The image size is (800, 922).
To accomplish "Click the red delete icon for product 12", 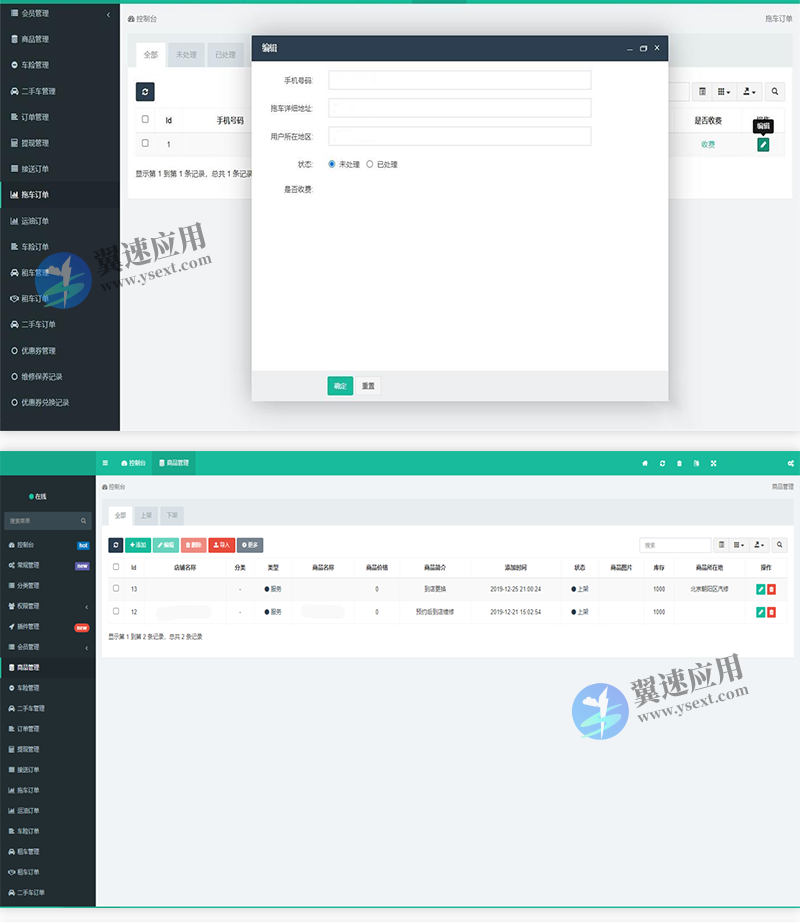I will pos(772,612).
